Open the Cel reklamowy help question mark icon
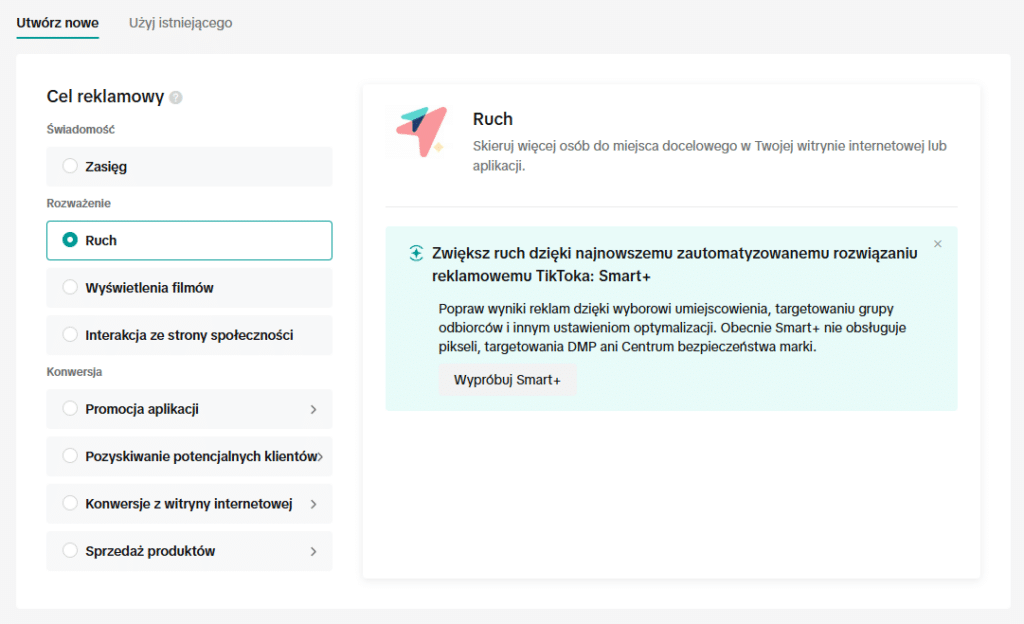Viewport: 1024px width, 624px height. point(176,97)
